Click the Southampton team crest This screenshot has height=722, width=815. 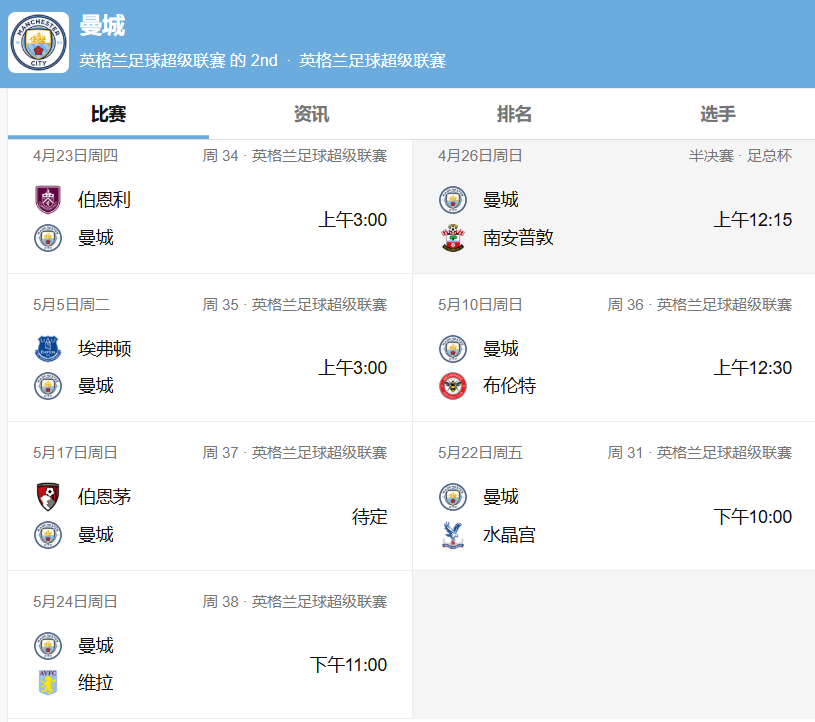[453, 238]
